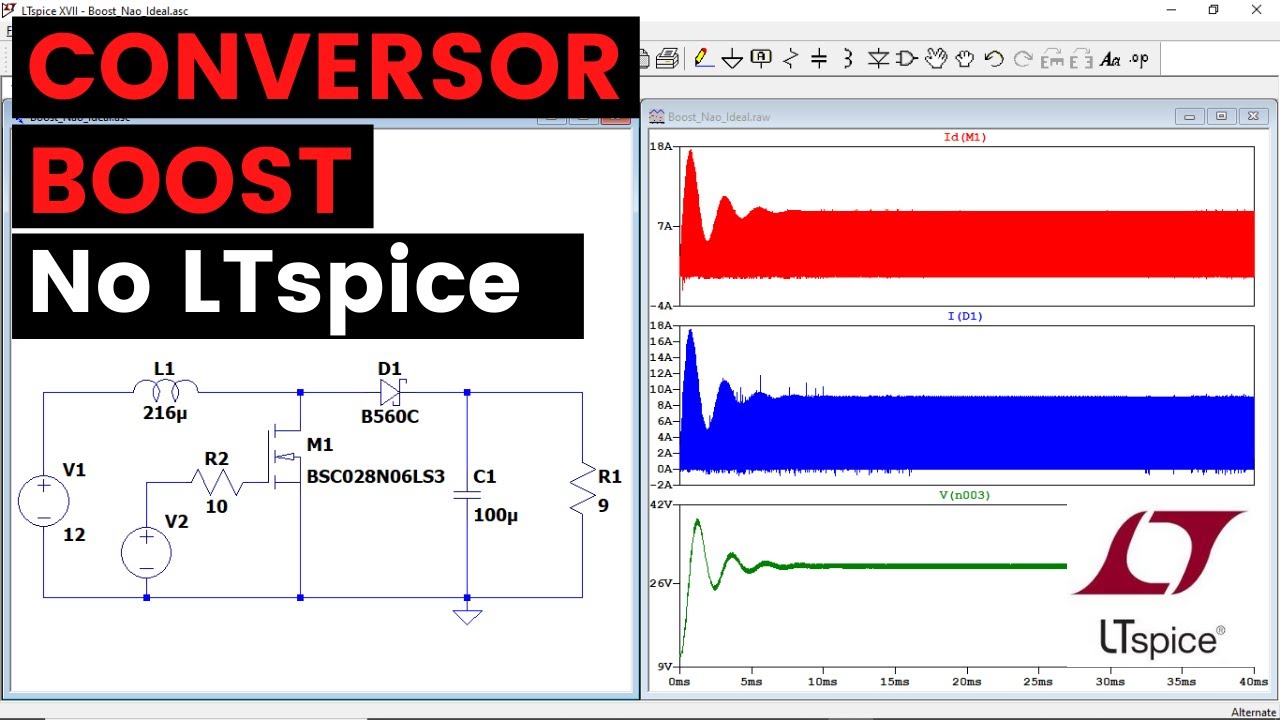Click the Id(M1) trace label
Image resolution: width=1280 pixels, height=720 pixels.
(965, 137)
